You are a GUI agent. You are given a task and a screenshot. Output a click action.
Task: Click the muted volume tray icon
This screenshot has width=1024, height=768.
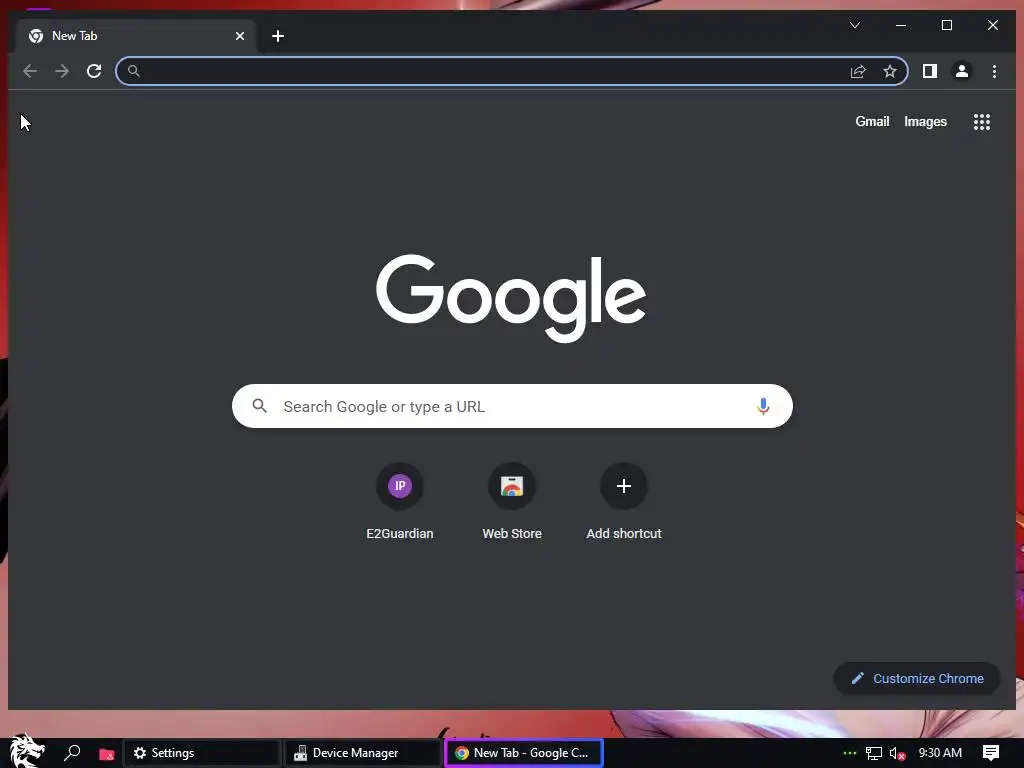898,753
